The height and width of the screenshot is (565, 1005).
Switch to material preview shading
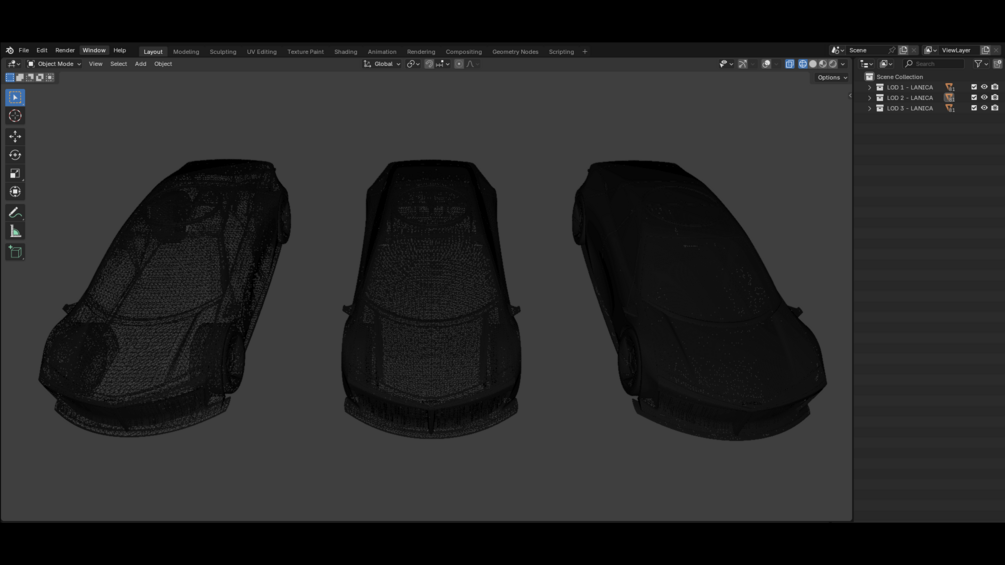coord(823,64)
